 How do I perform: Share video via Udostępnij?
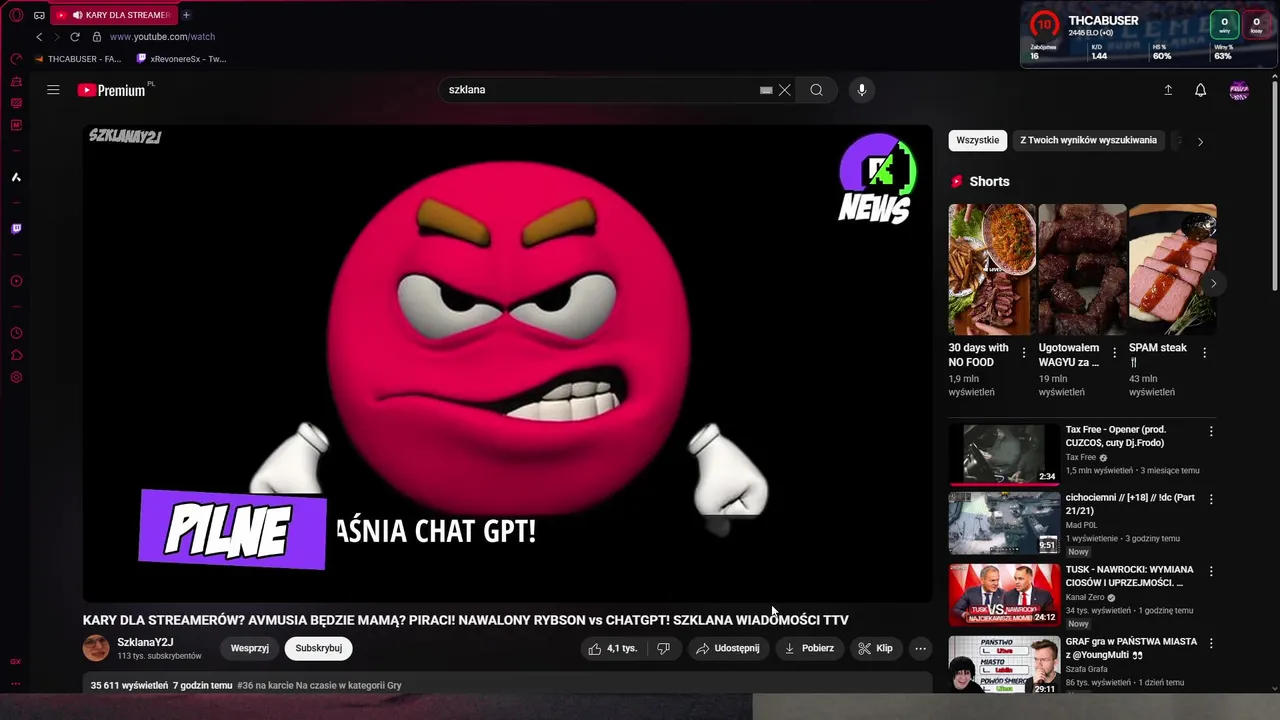coord(728,648)
